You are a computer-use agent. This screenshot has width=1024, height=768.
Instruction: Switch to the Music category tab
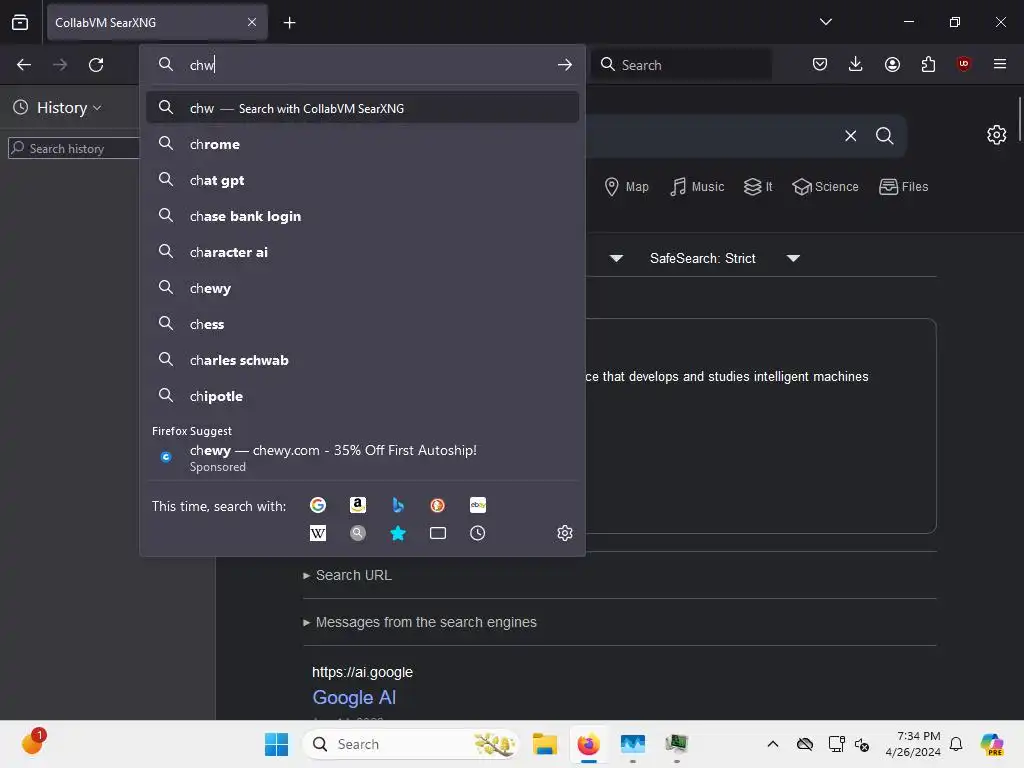697,187
